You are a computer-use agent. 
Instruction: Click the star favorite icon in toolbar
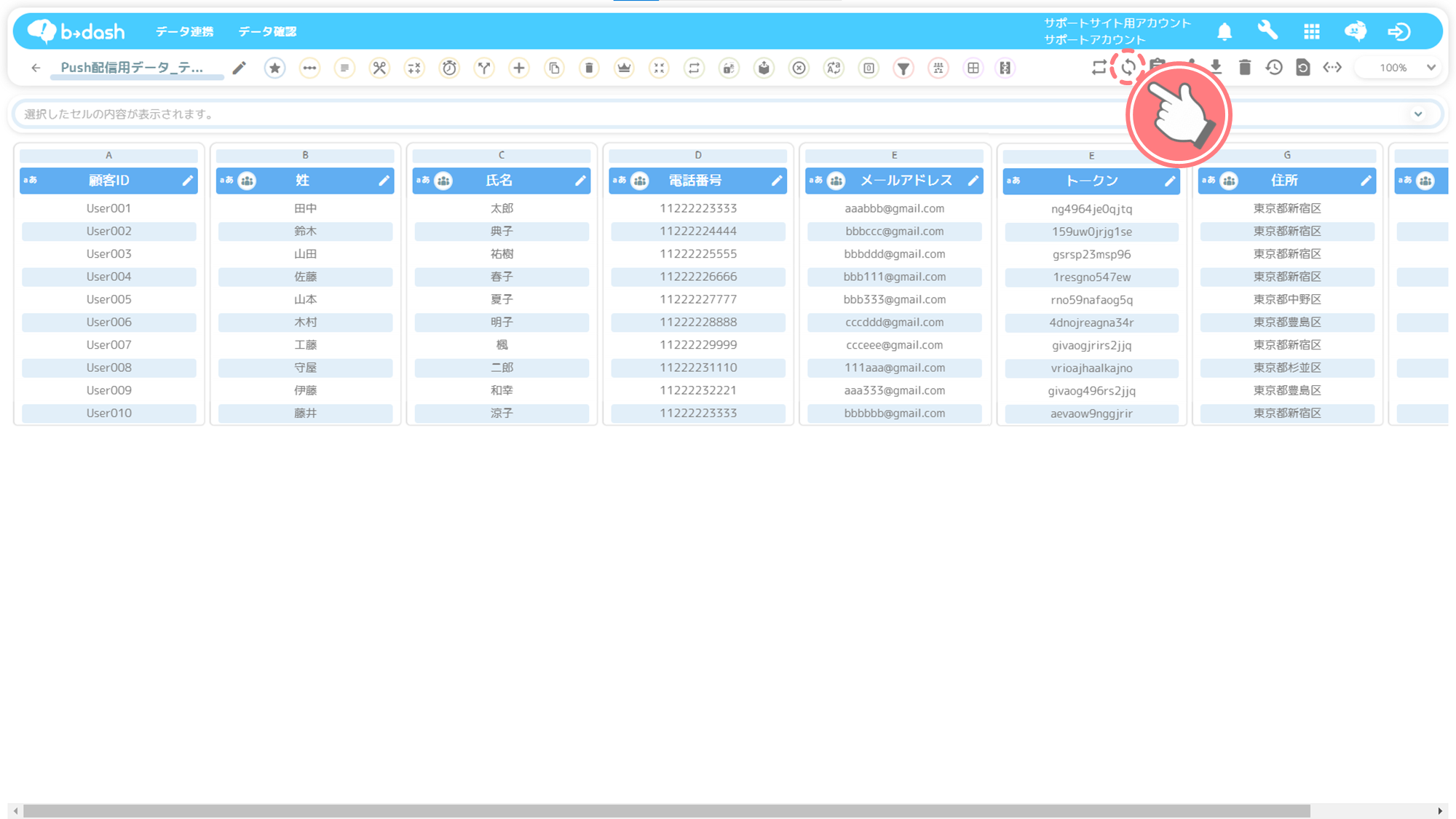point(274,68)
